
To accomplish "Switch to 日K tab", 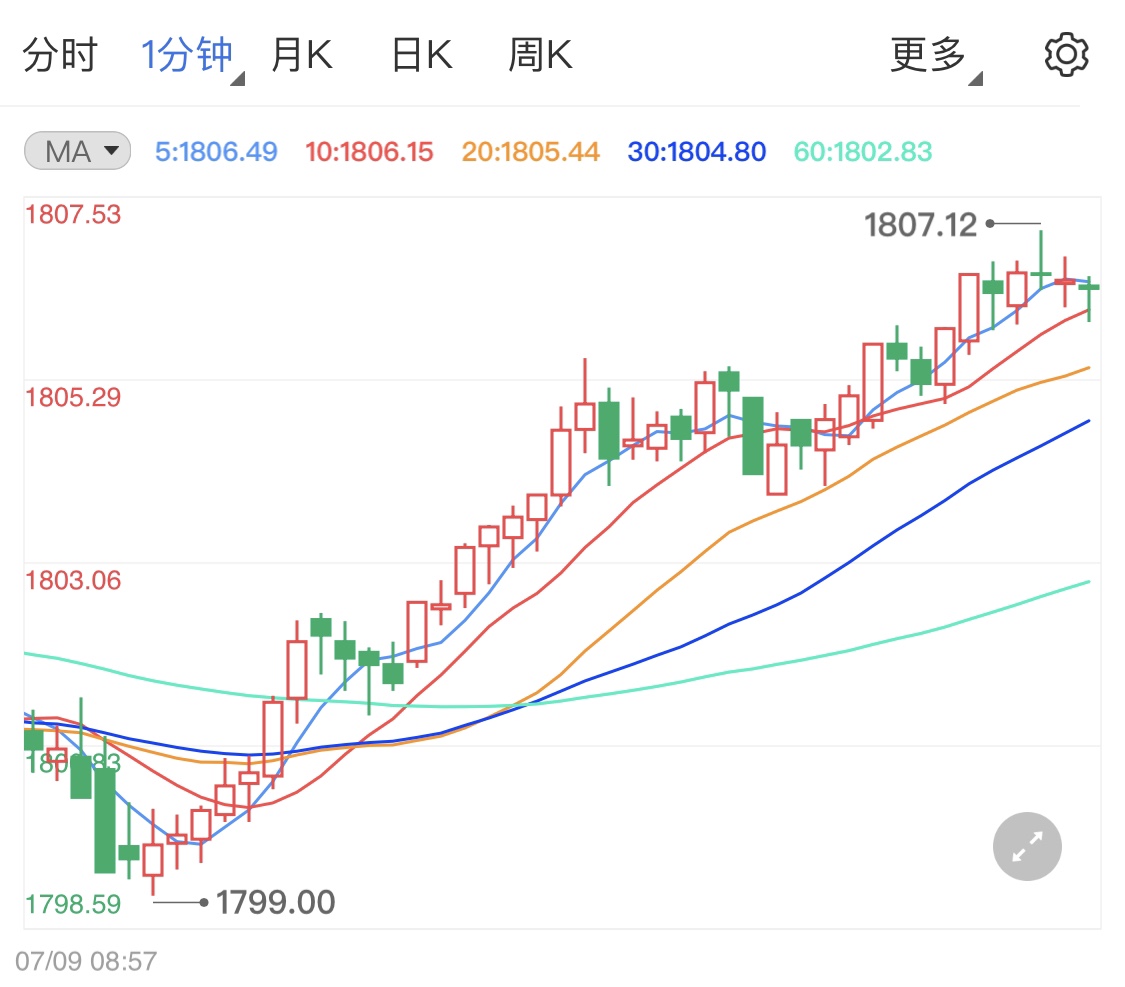I will (422, 55).
